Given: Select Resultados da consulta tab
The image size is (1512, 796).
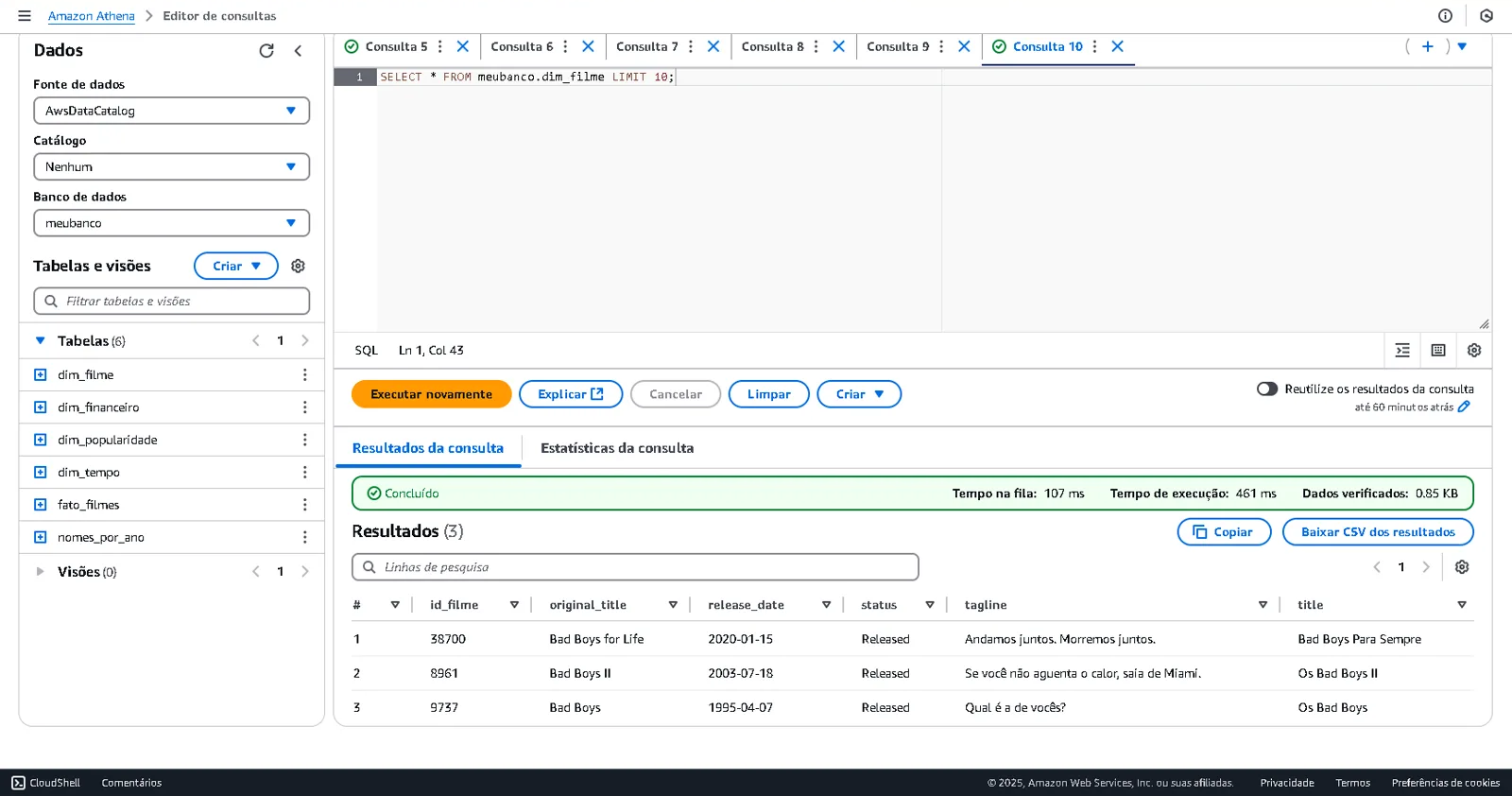Looking at the screenshot, I should pos(427,448).
